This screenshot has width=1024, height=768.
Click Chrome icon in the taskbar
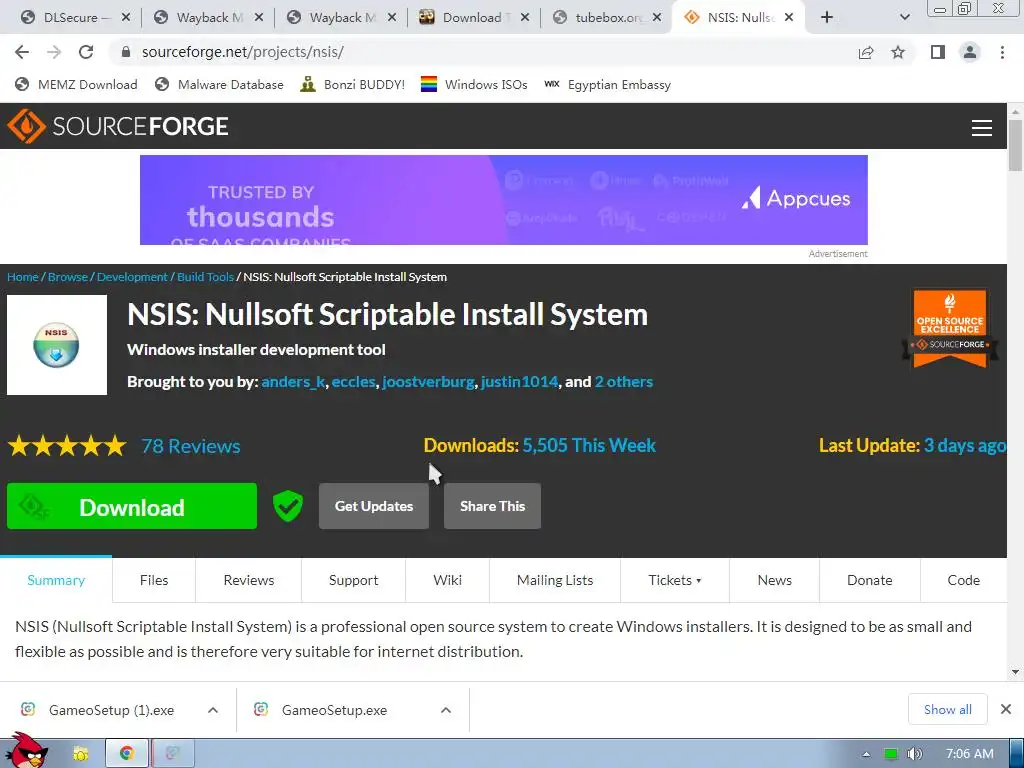(127, 754)
